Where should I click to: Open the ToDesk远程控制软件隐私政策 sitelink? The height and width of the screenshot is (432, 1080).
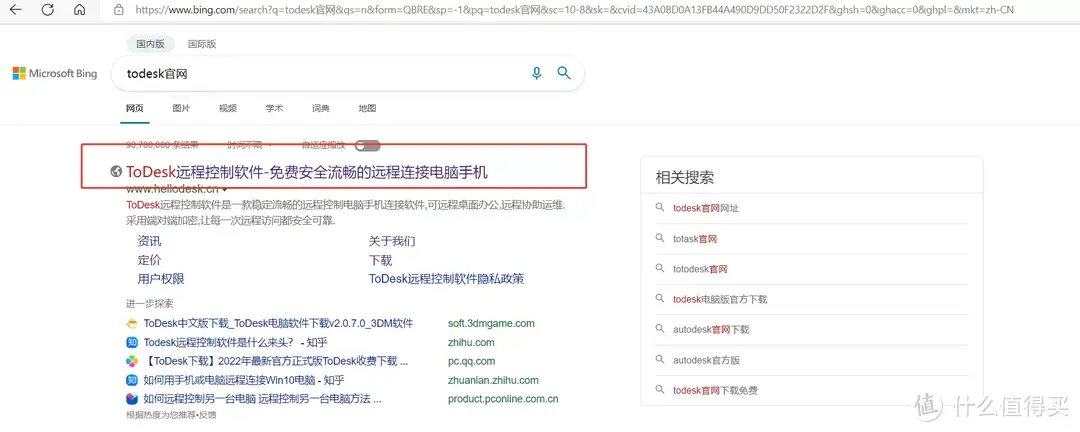pos(446,278)
